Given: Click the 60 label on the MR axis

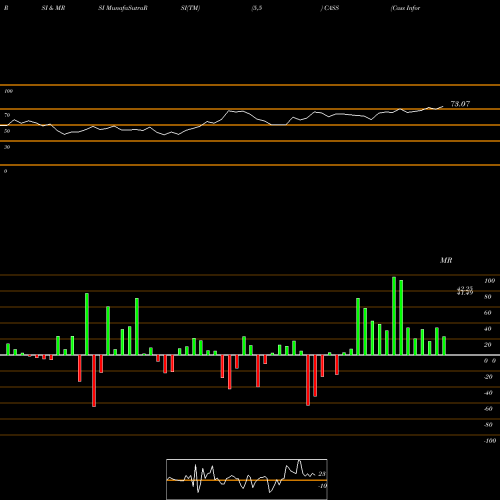Looking at the screenshot, I should pyautogui.click(x=488, y=313).
